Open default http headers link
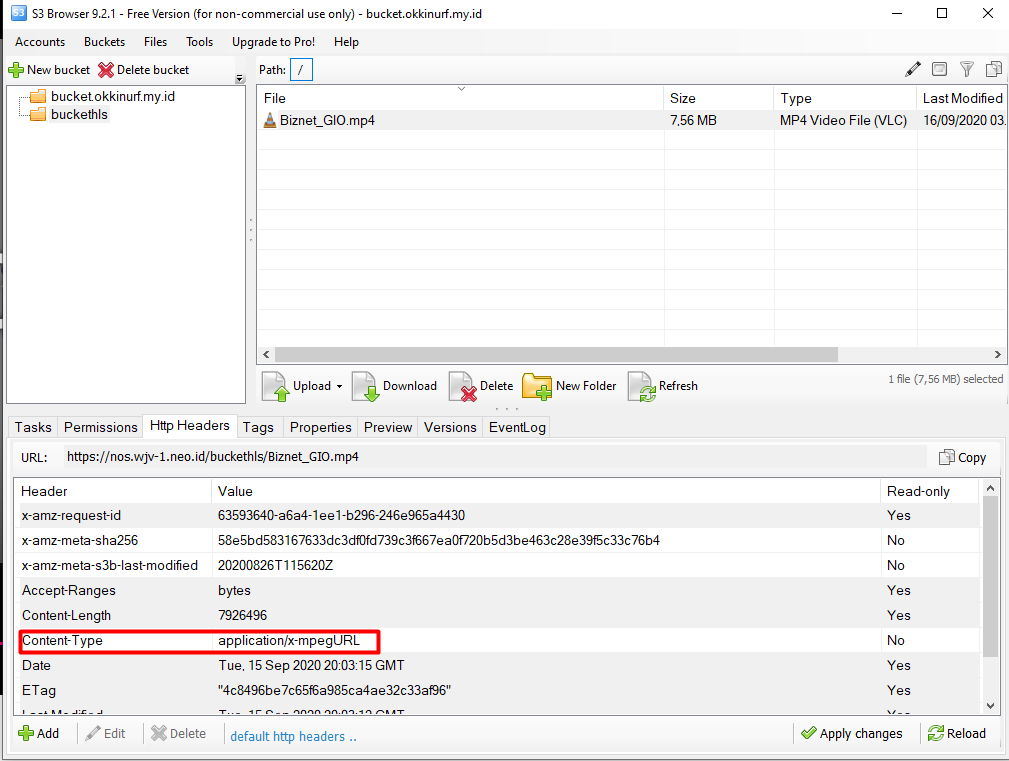The height and width of the screenshot is (761, 1009). coord(293,737)
